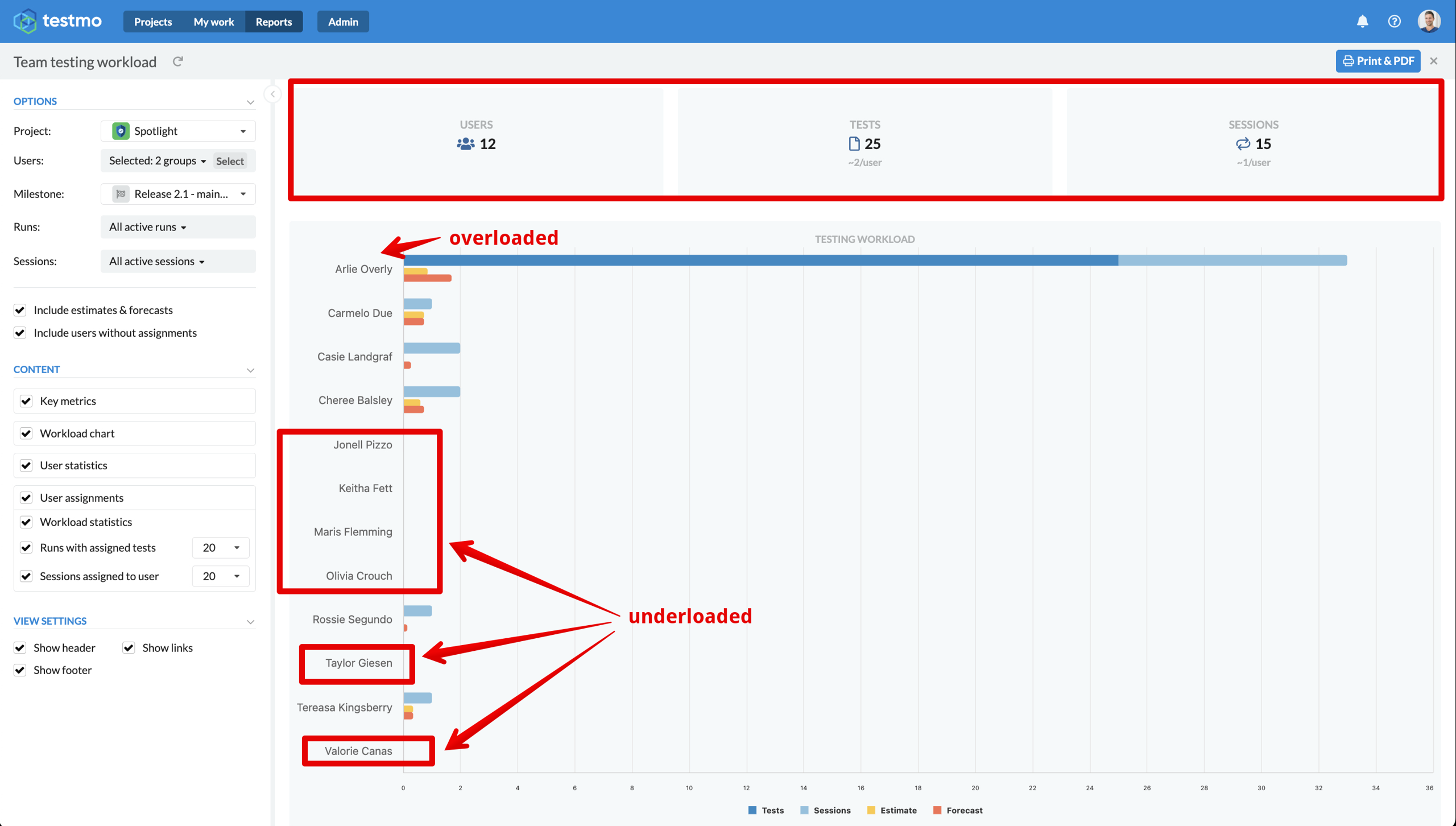Click the testmo logo icon

25,22
